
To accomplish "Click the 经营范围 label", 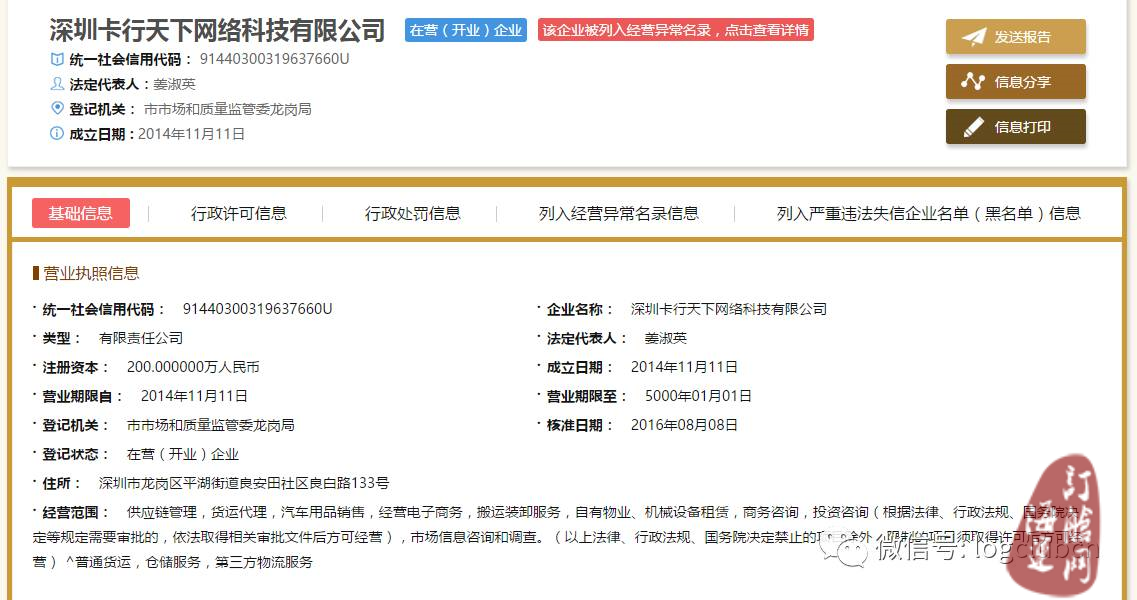I will pos(74,512).
